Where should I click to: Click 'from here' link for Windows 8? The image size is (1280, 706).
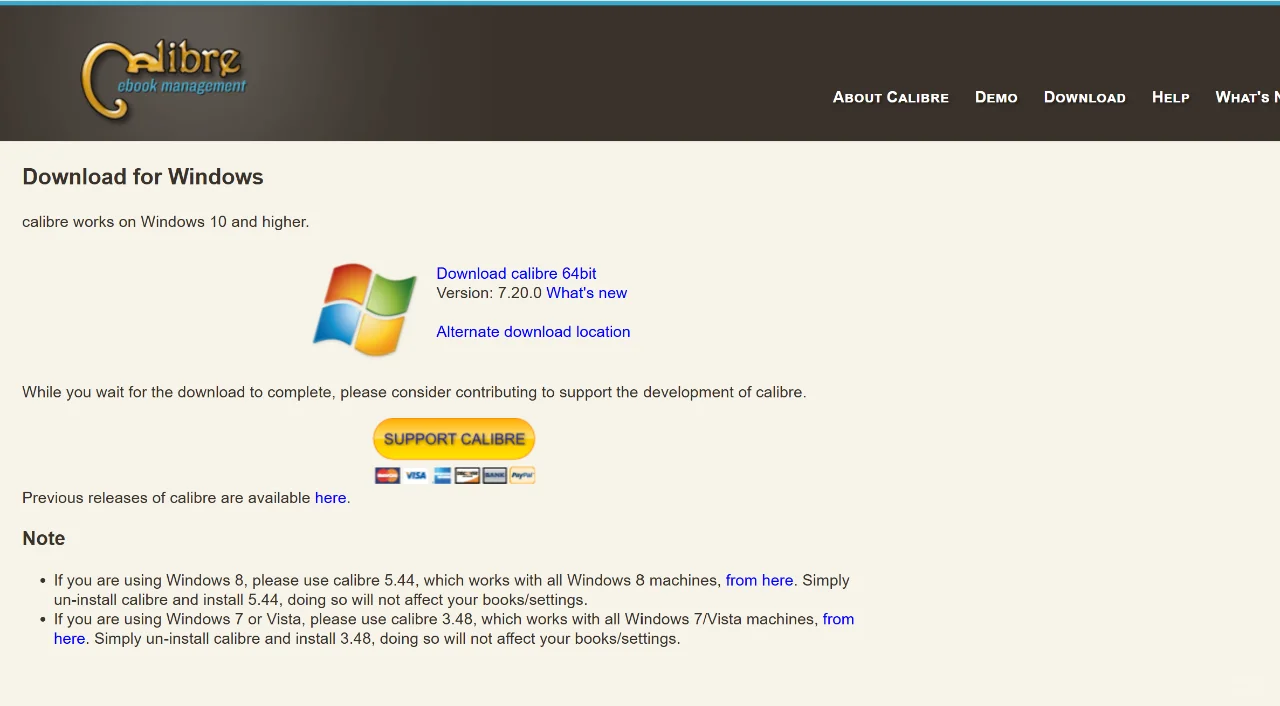[x=759, y=580]
